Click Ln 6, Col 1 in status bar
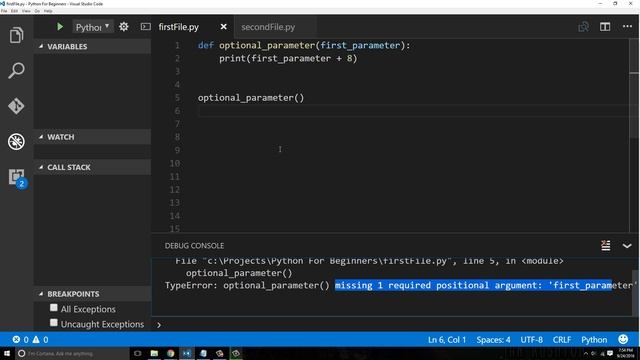Screen dimensions: 640x360 pyautogui.click(x=447, y=340)
